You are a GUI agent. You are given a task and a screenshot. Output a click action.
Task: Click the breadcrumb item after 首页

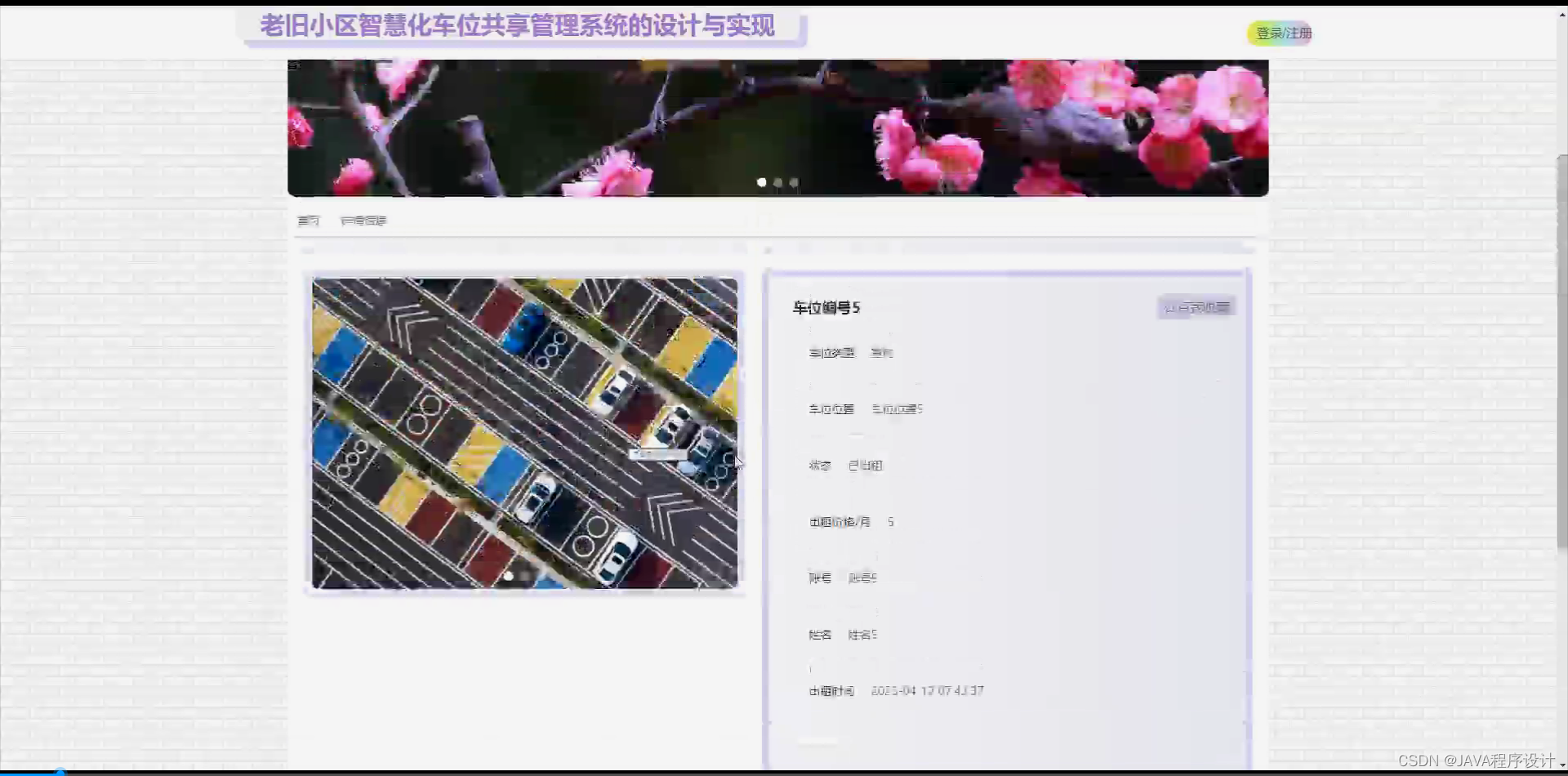363,221
